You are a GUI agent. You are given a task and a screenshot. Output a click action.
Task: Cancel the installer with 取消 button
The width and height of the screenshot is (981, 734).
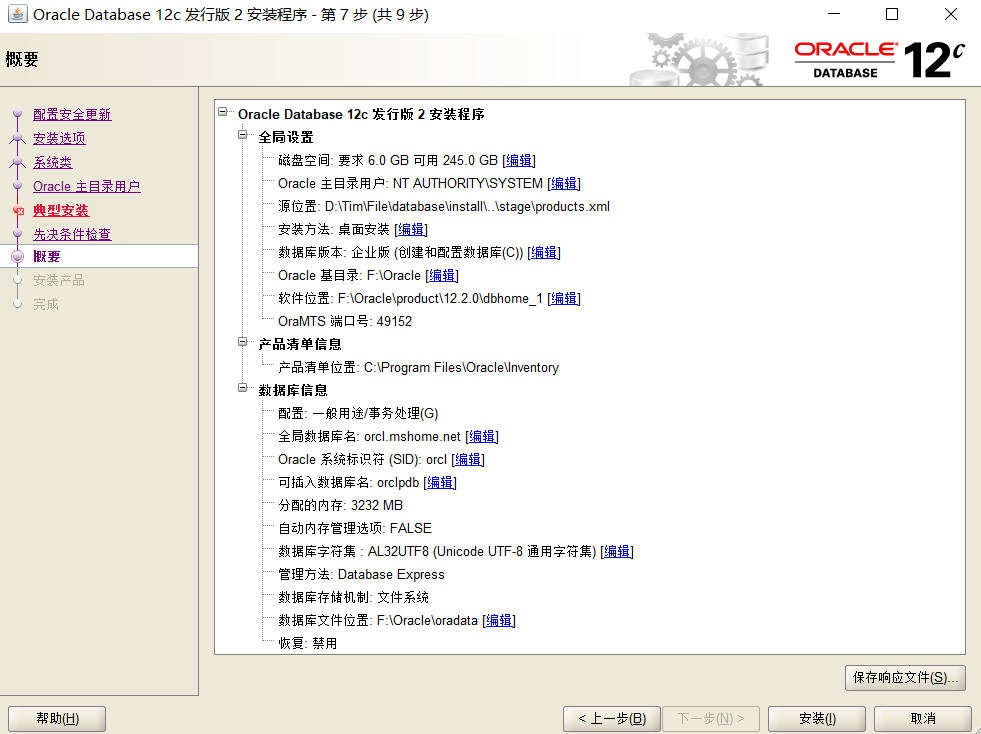pos(923,718)
